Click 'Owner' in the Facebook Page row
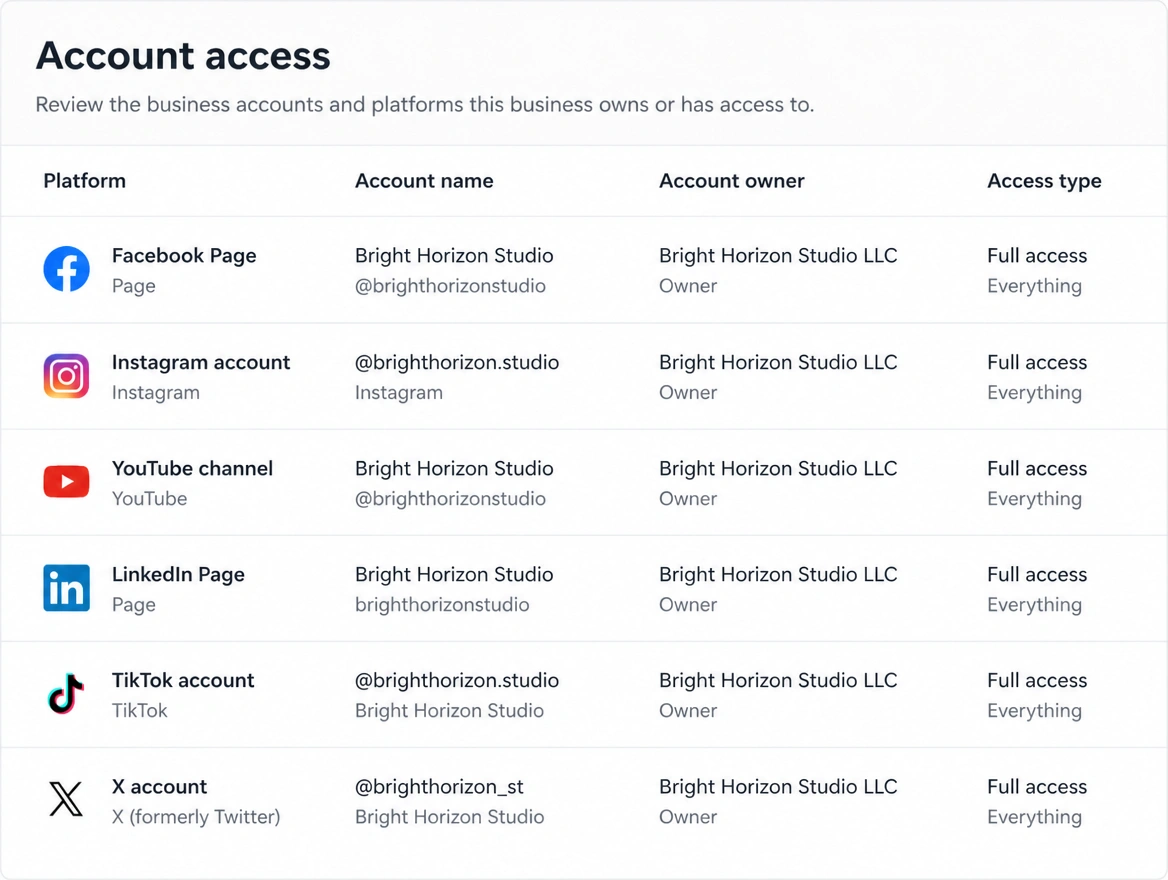Viewport: 1168px width, 880px height. coord(688,286)
